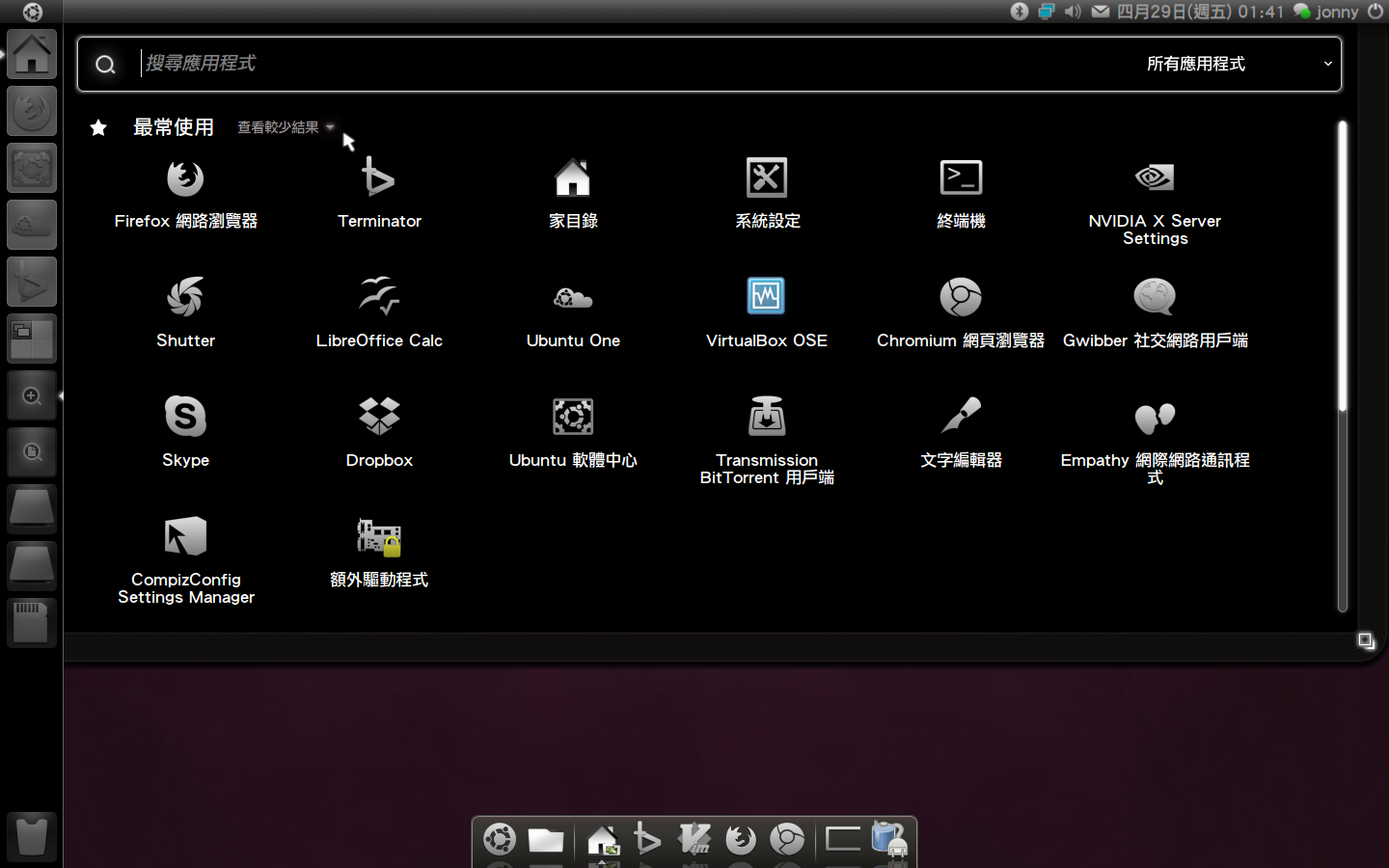
Task: Click the Ubuntu logo button in the top-left corner
Action: click(x=32, y=12)
